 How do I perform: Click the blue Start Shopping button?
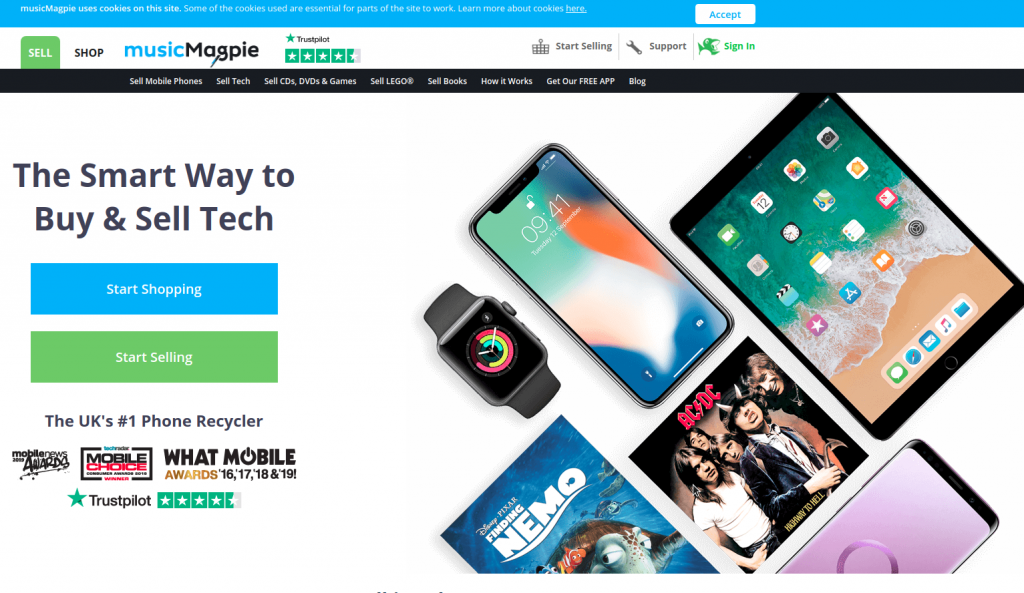[154, 289]
